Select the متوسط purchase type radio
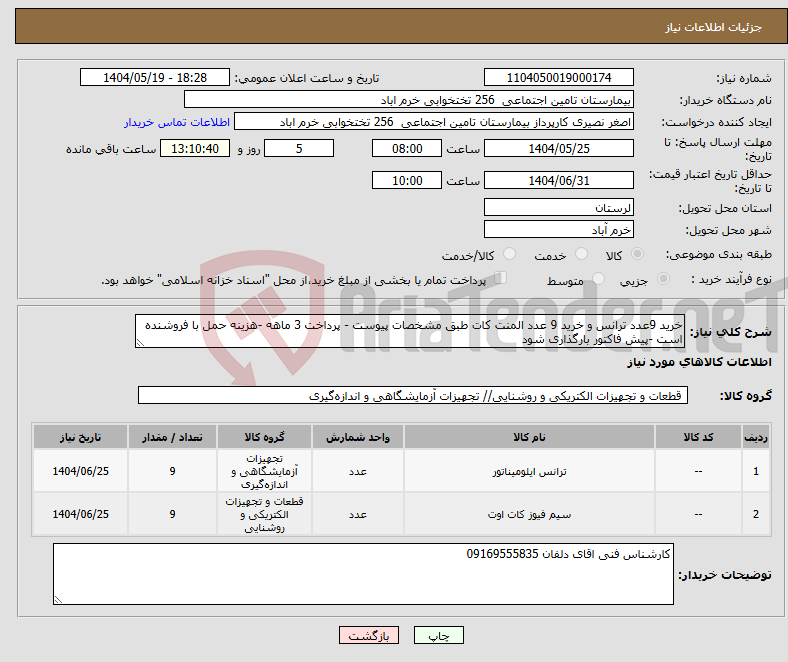The height and width of the screenshot is (662, 788). [x=598, y=278]
